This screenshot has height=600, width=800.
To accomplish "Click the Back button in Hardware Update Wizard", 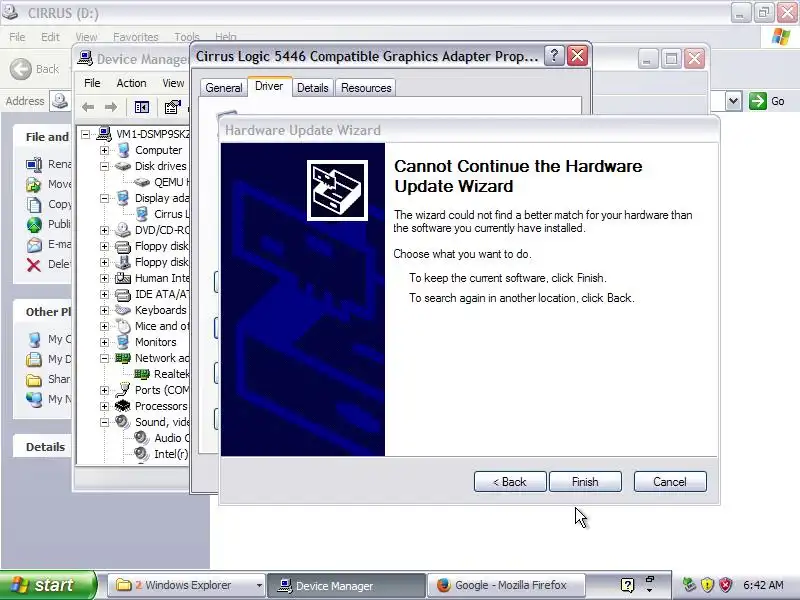I will [510, 482].
